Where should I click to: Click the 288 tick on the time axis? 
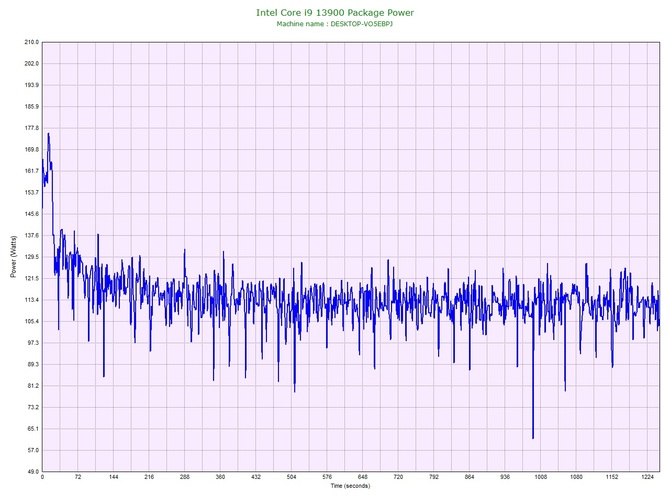(185, 477)
